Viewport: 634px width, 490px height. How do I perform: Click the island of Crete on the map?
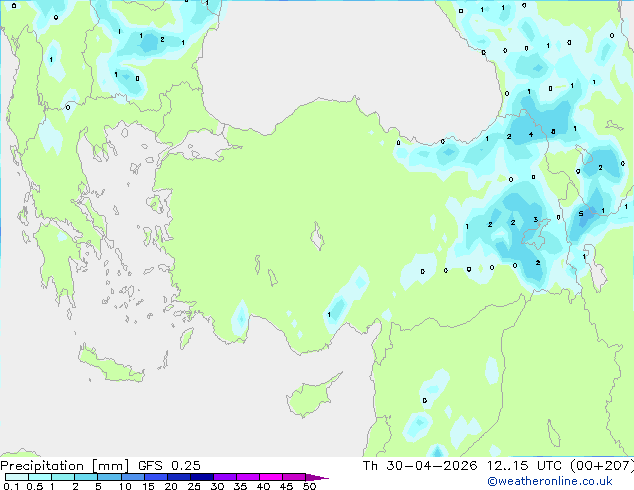(110, 366)
